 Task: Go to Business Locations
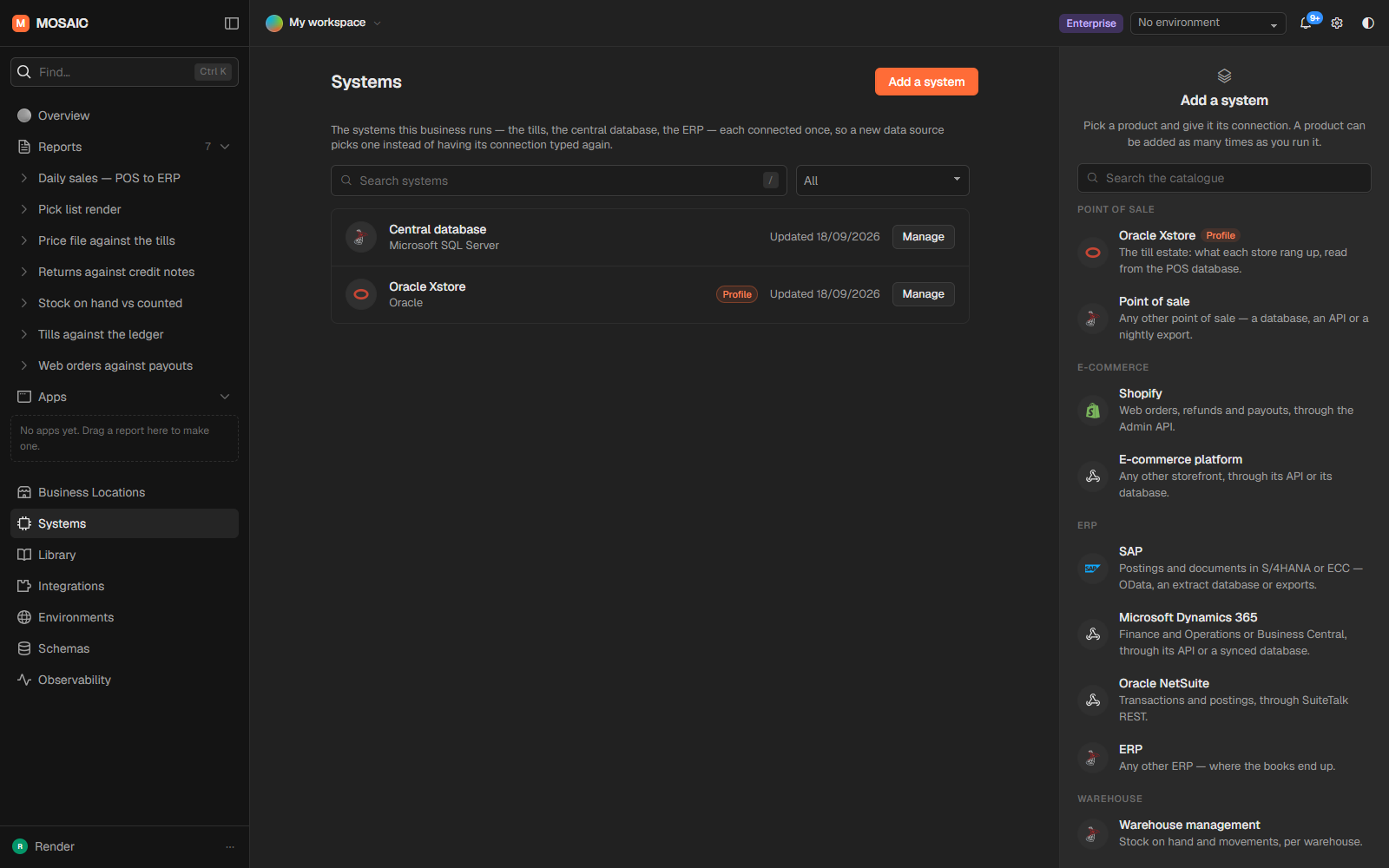[124, 492]
